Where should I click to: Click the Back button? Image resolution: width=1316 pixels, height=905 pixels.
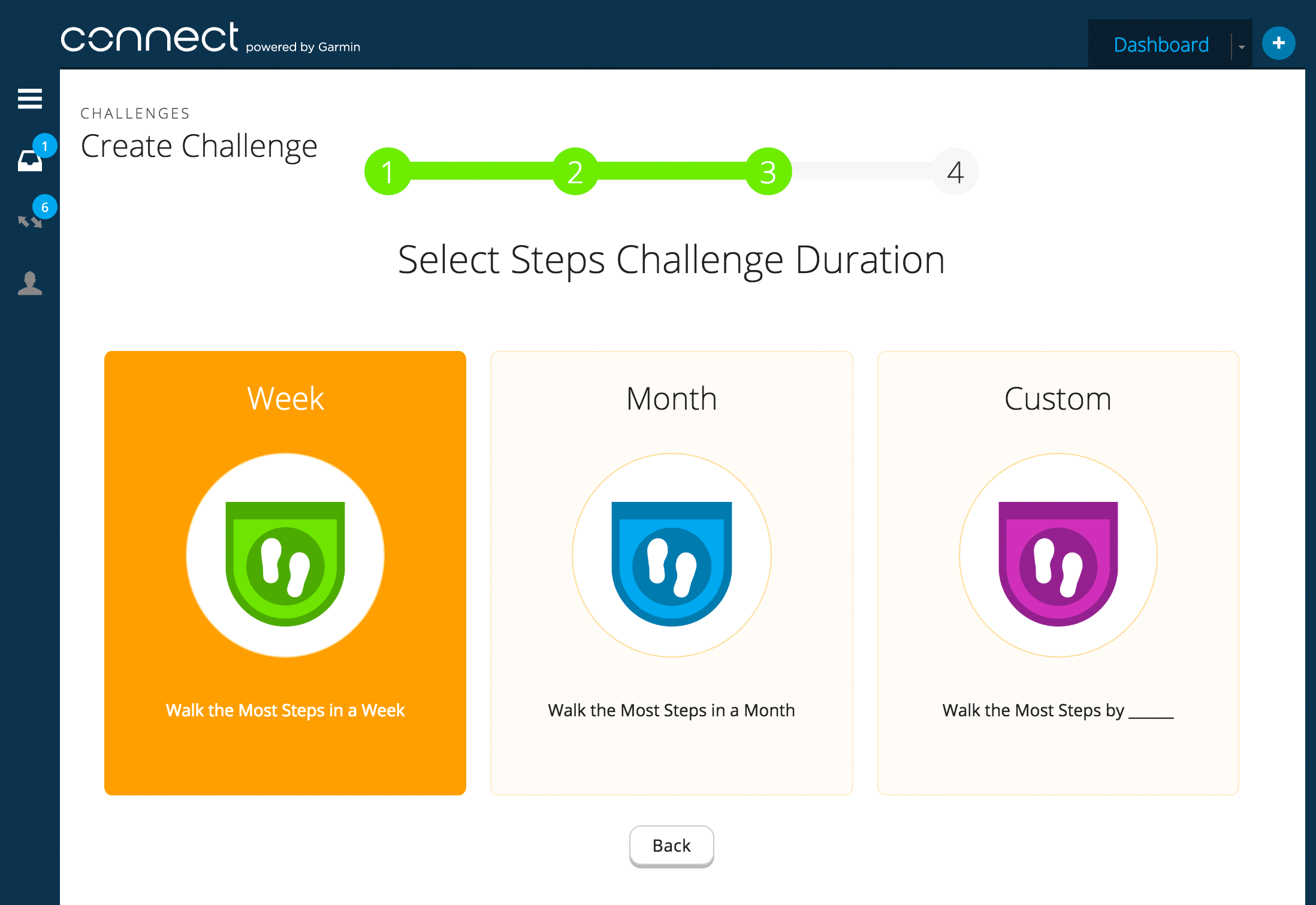point(671,846)
